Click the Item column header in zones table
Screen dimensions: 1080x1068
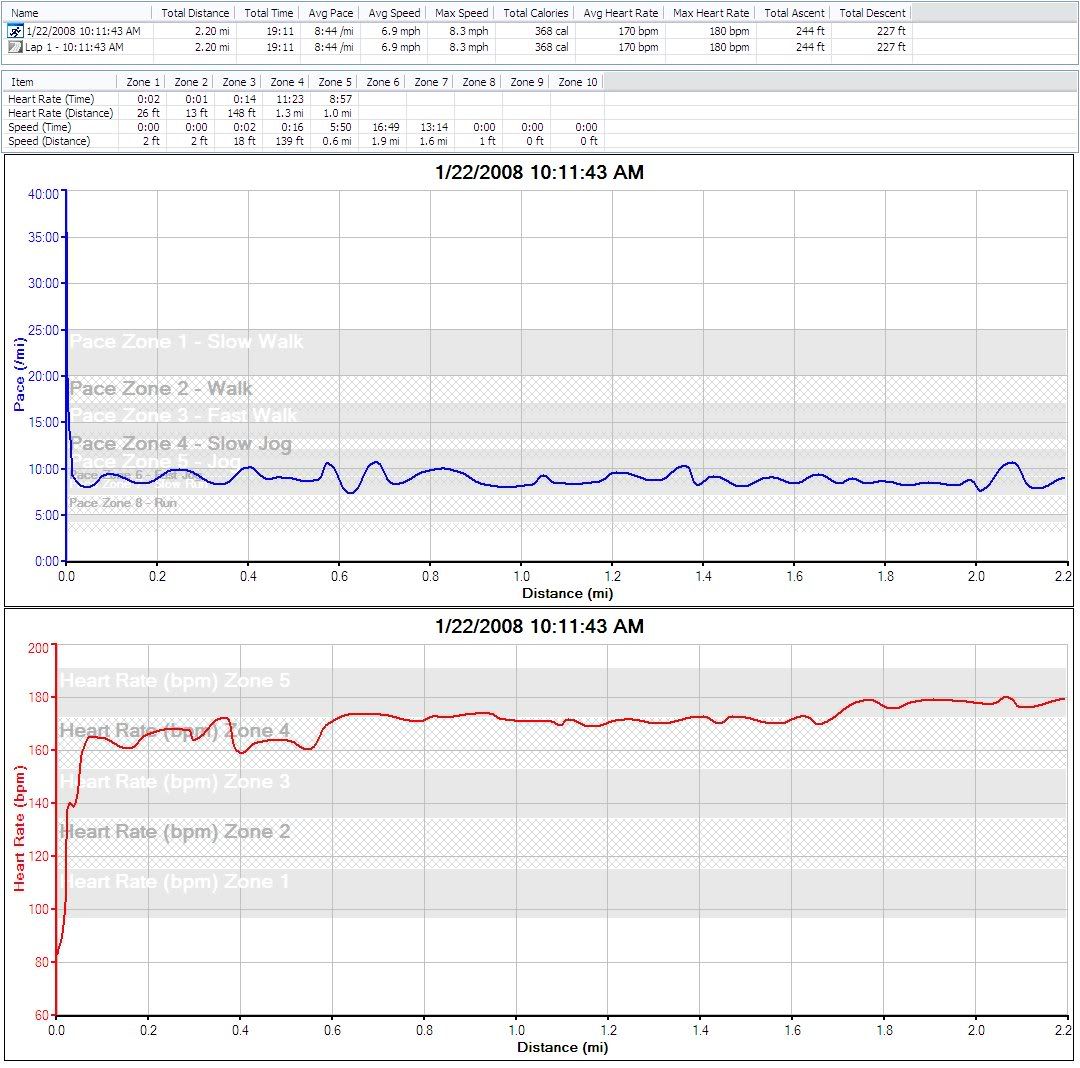click(22, 82)
